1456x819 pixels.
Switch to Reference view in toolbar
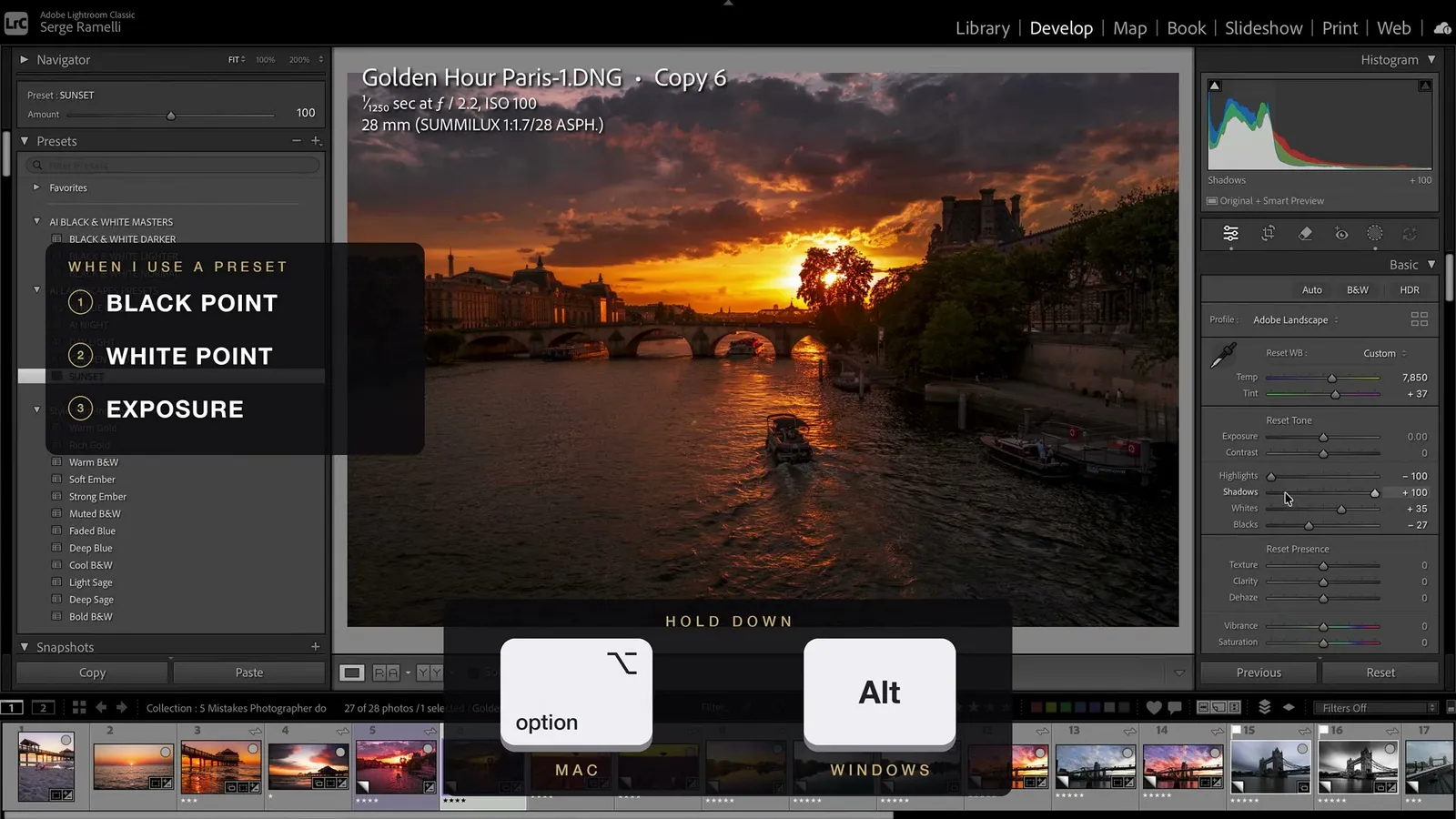386,672
